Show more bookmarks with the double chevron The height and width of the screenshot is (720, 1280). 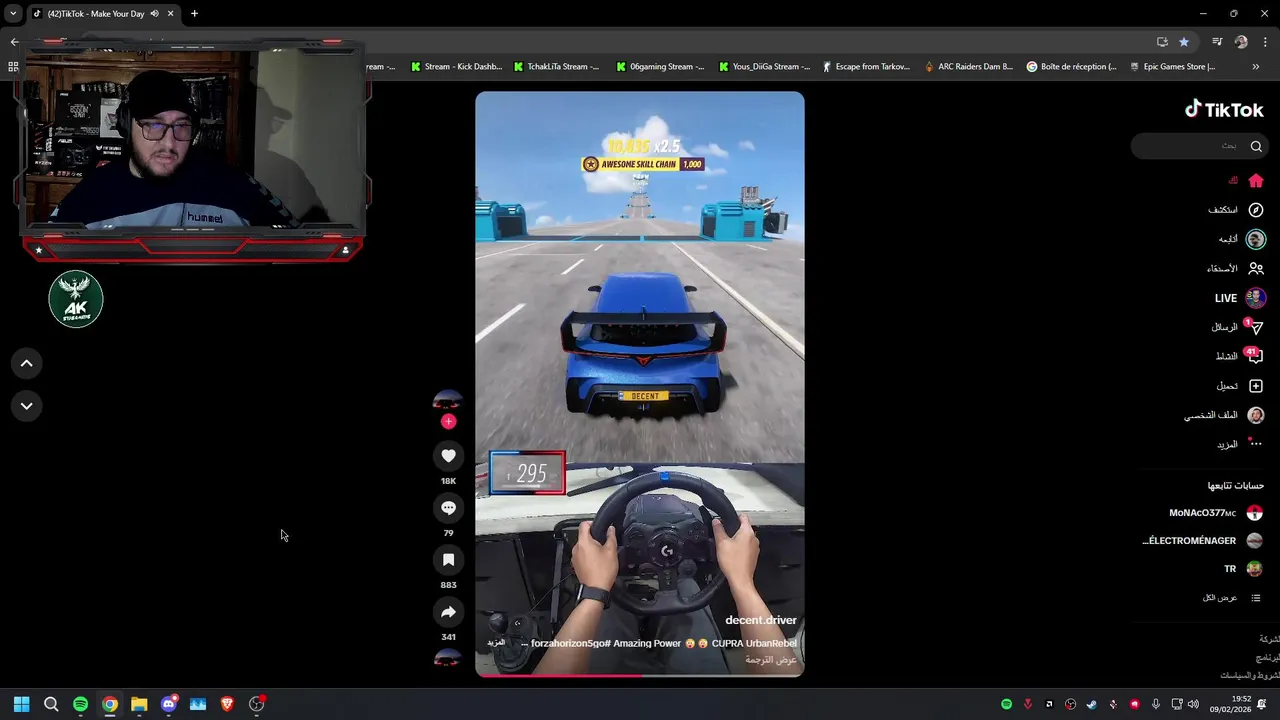coord(1255,67)
